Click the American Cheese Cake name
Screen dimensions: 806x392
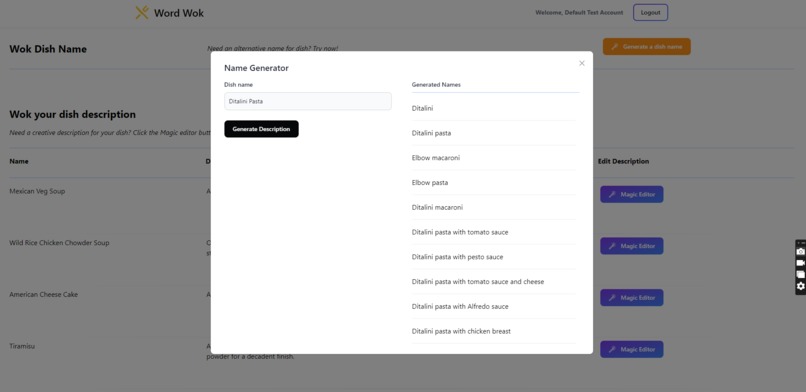click(44, 294)
